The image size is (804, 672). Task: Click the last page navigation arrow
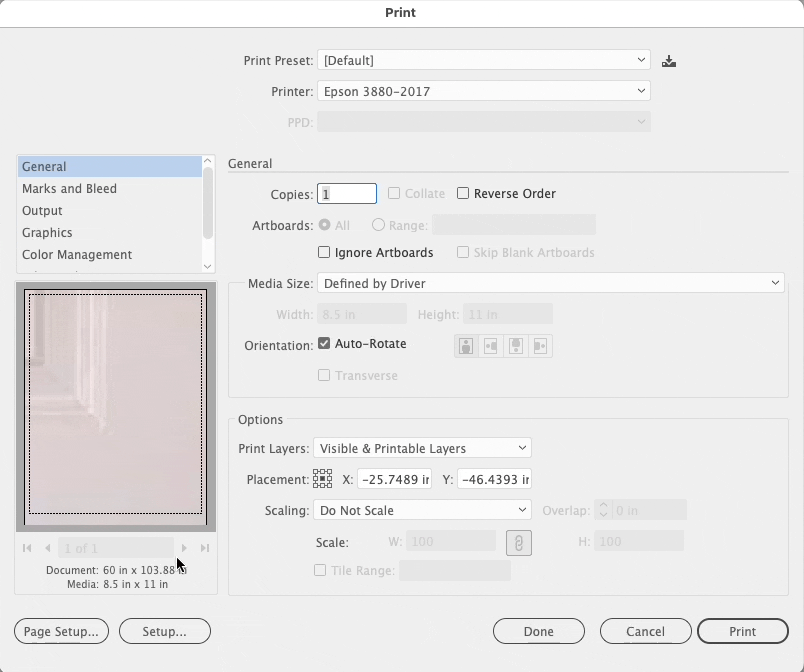204,548
